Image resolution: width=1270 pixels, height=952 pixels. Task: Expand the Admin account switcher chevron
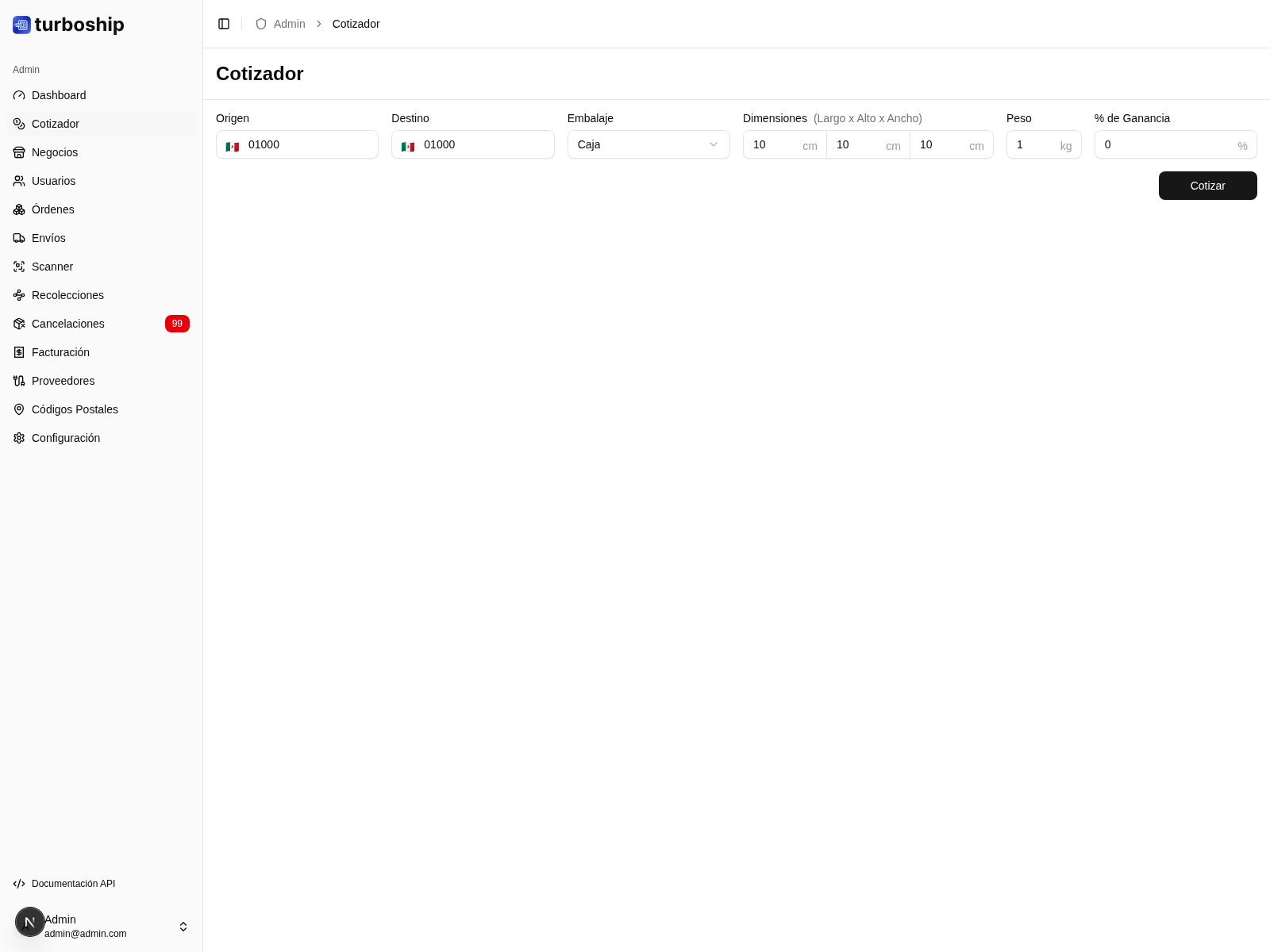(x=183, y=927)
